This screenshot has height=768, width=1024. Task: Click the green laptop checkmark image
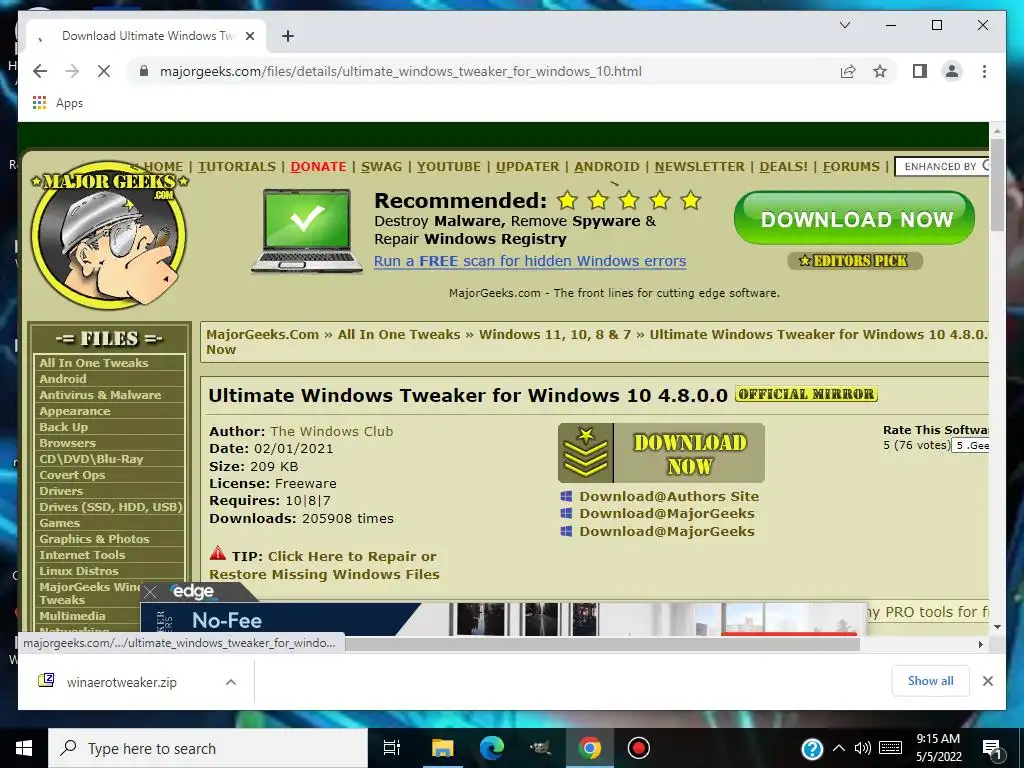pos(307,231)
